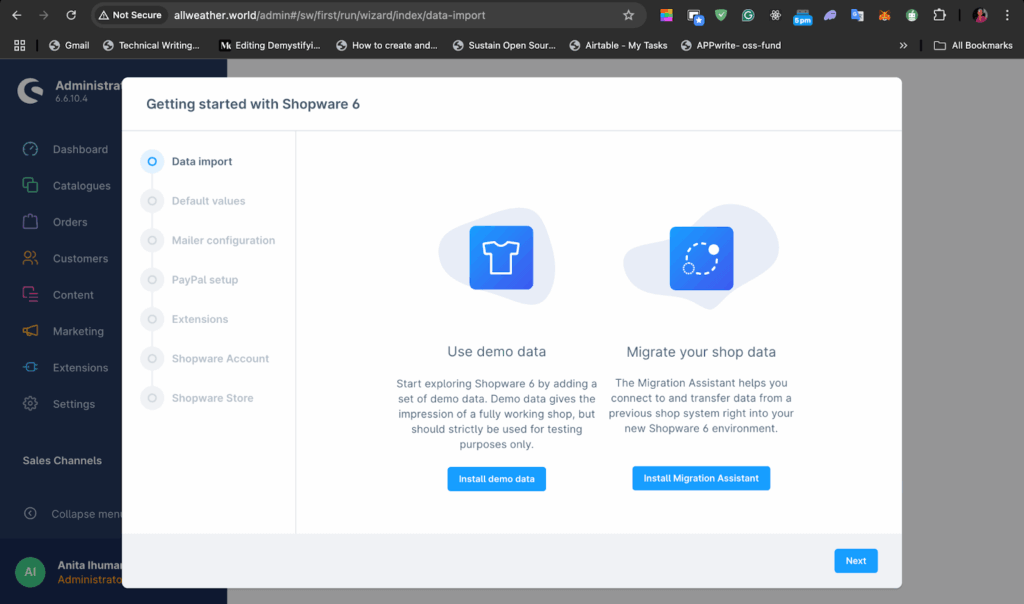Open the Anita Ihuman user menu
Image resolution: width=1024 pixels, height=604 pixels.
click(x=69, y=572)
